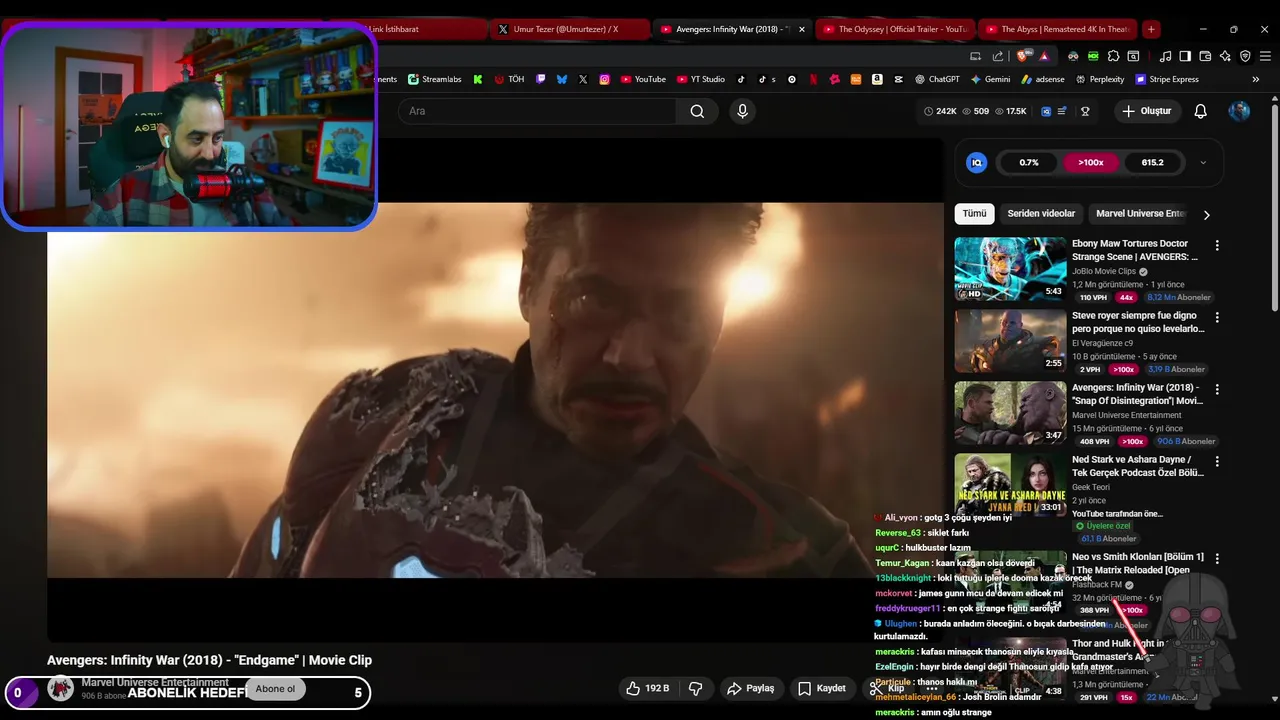1280x720 pixels.
Task: Click the Abone ol subscribe button
Action: point(276,688)
